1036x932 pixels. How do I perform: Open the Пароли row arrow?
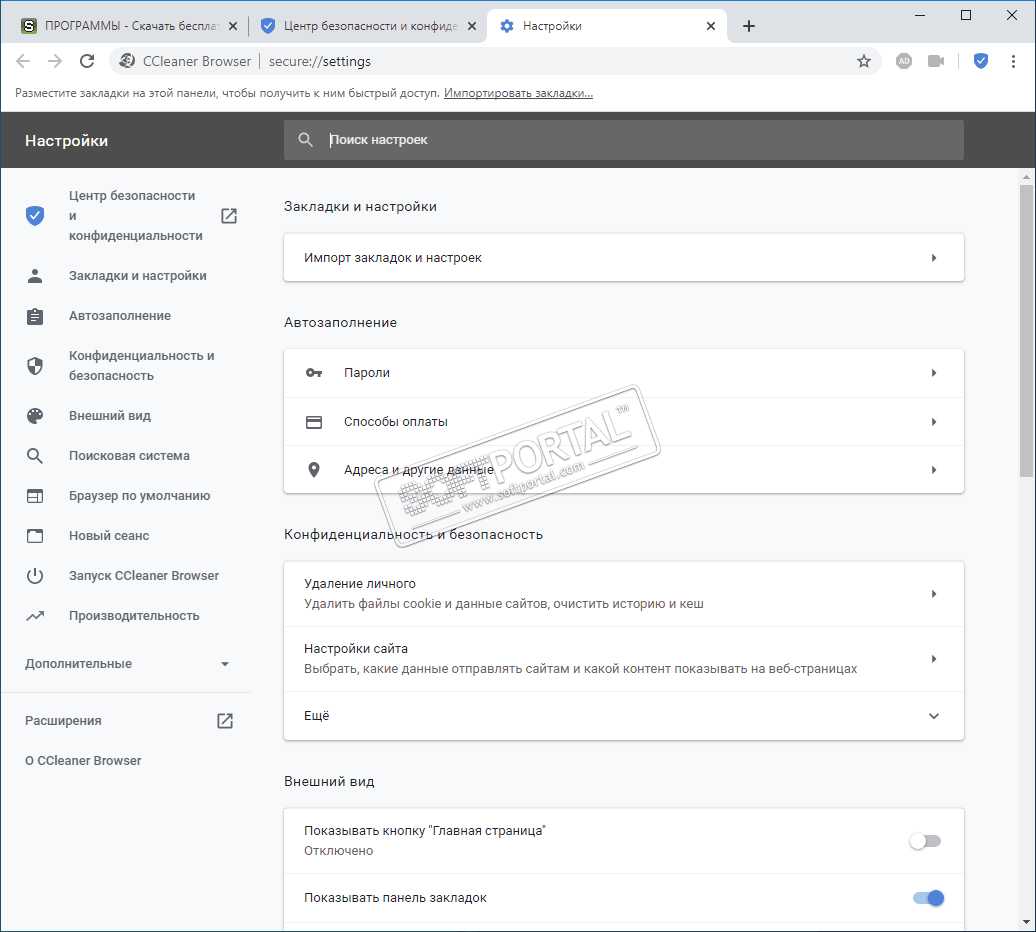934,373
